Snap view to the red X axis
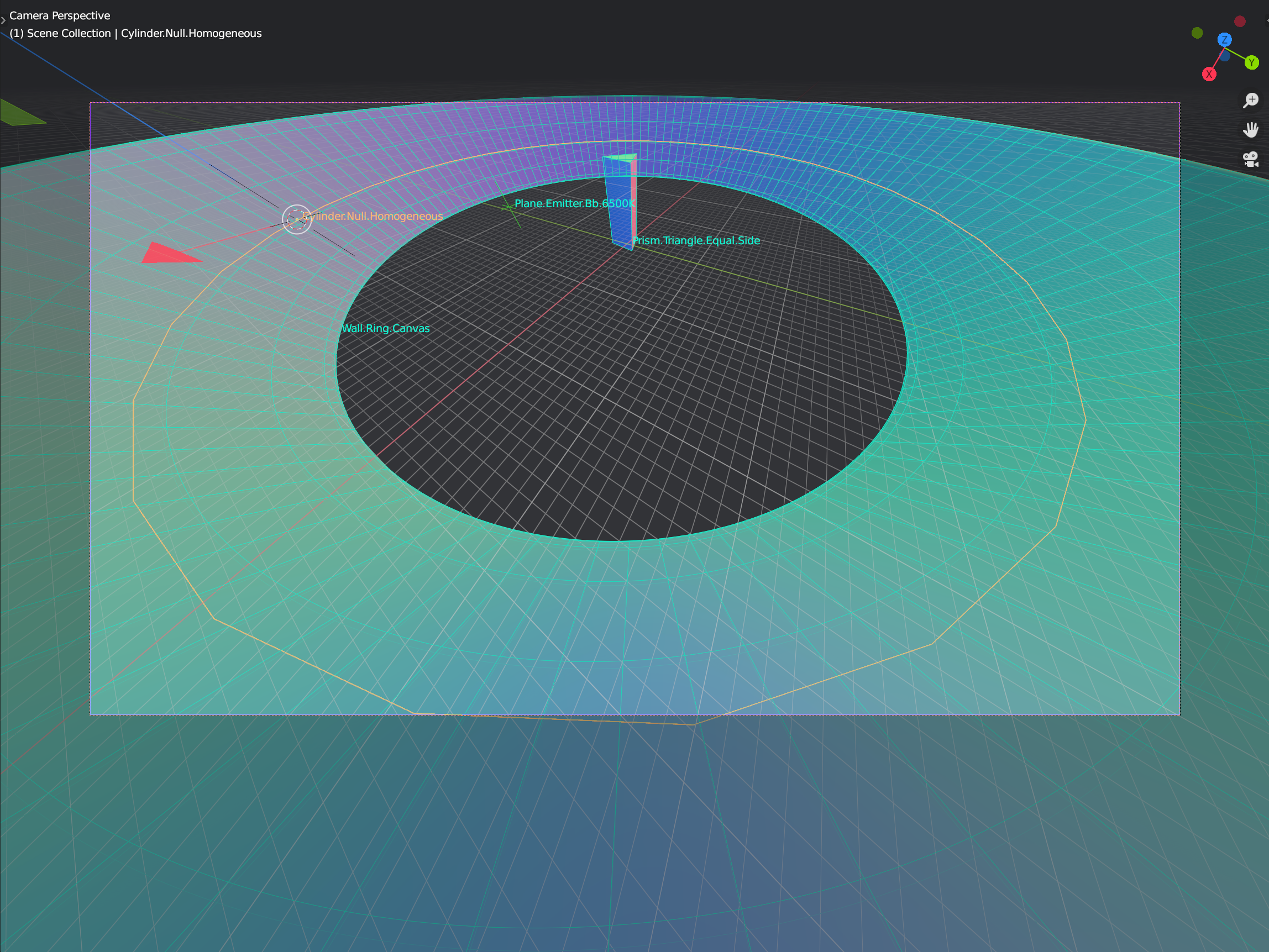Screen dimensions: 1269x952 click(x=1209, y=75)
